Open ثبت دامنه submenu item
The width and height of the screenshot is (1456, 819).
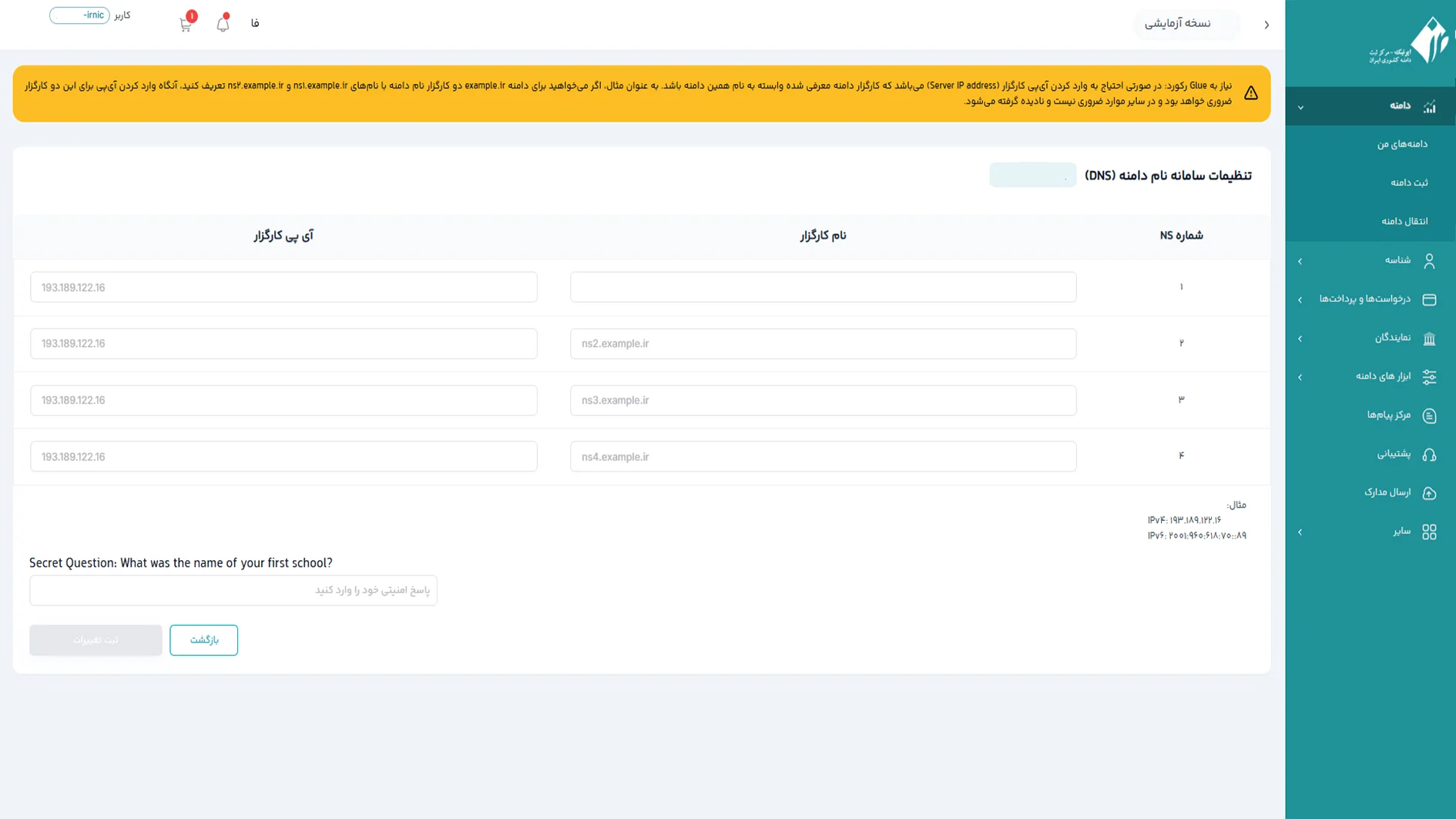pos(1409,183)
